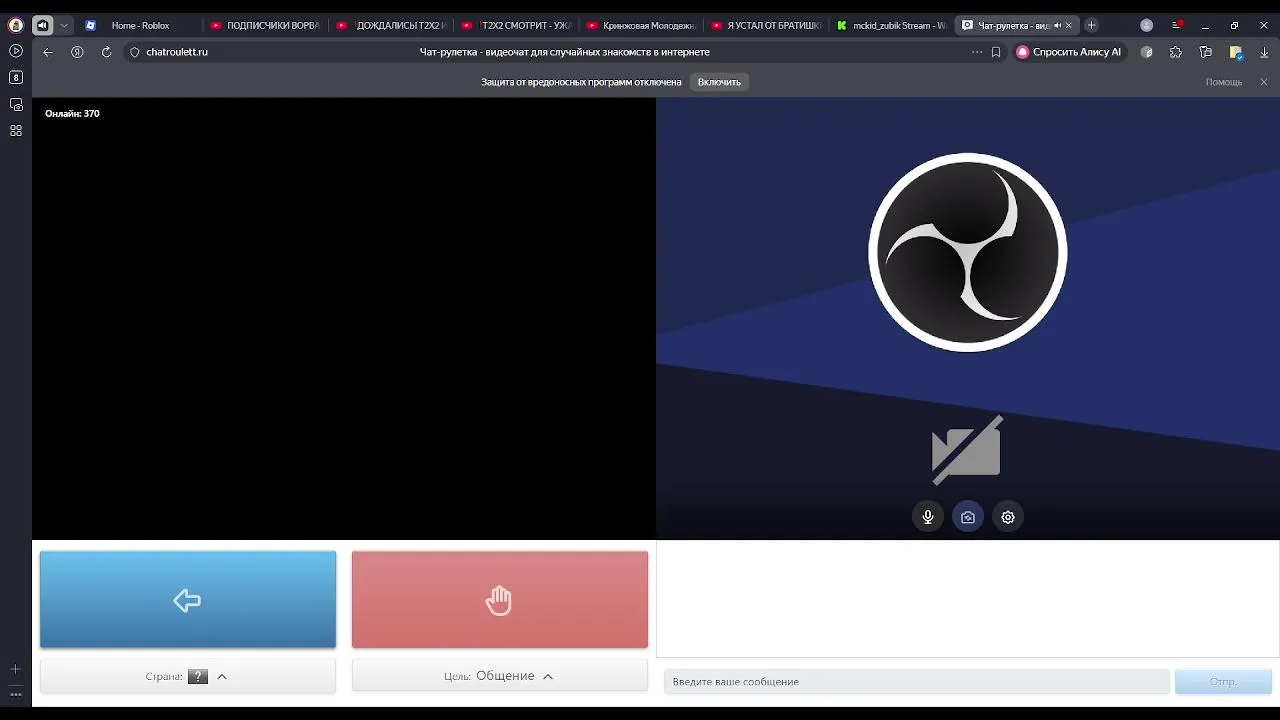Click the Отпр. send button
Screen dimensions: 1280x720
point(1223,681)
